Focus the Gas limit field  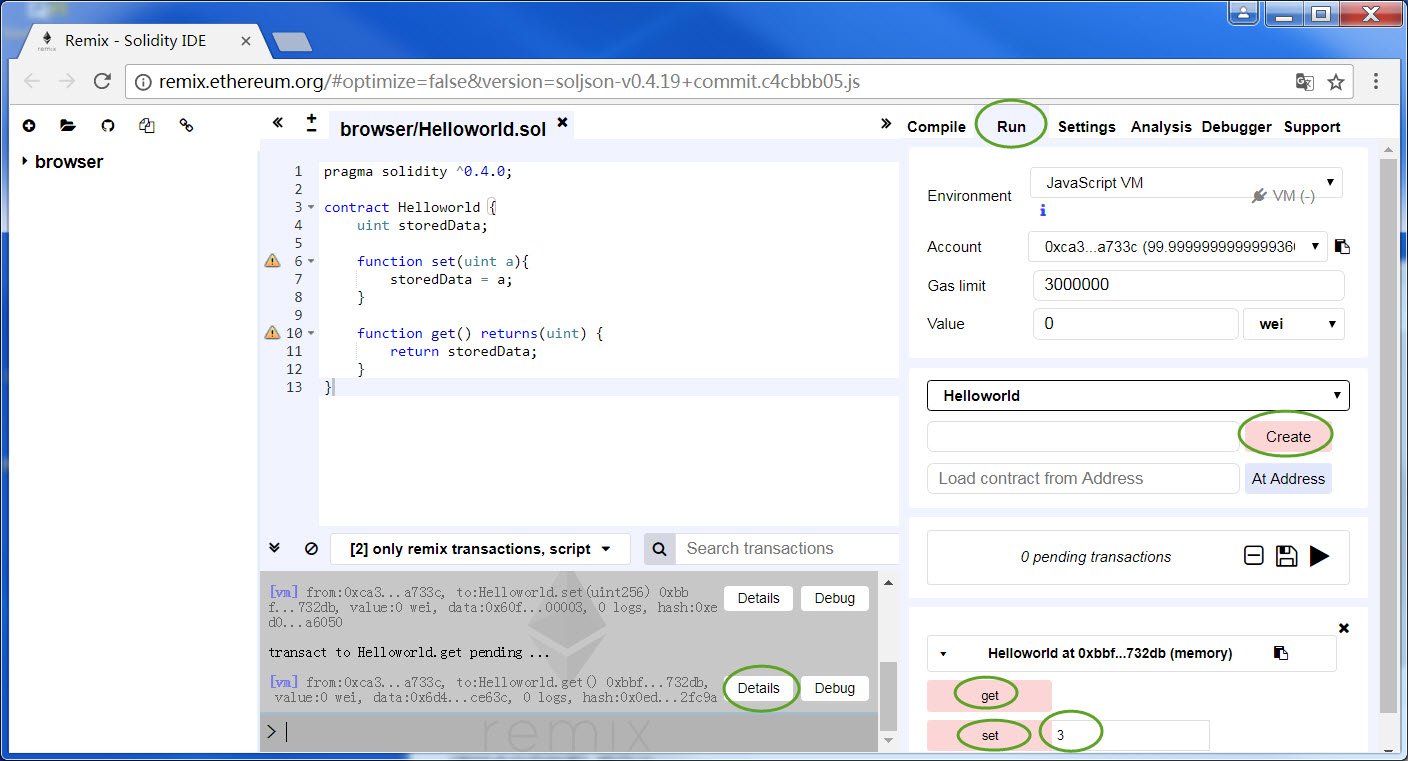pos(1188,285)
